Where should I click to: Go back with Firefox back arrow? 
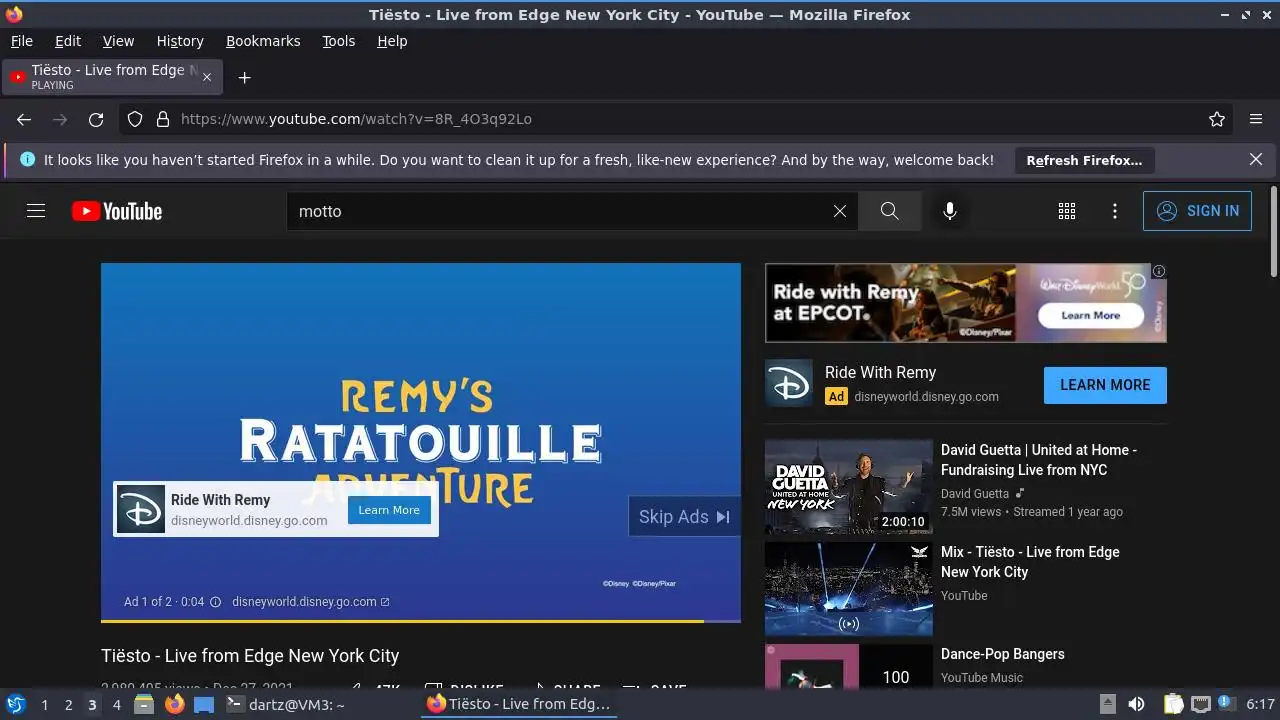pos(24,119)
